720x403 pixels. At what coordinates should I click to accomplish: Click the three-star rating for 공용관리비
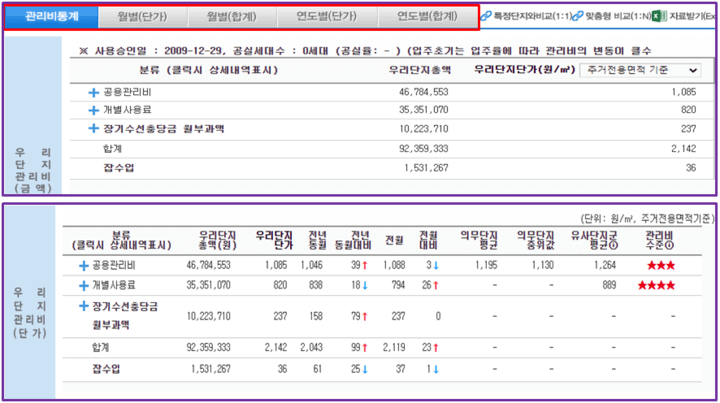[661, 265]
